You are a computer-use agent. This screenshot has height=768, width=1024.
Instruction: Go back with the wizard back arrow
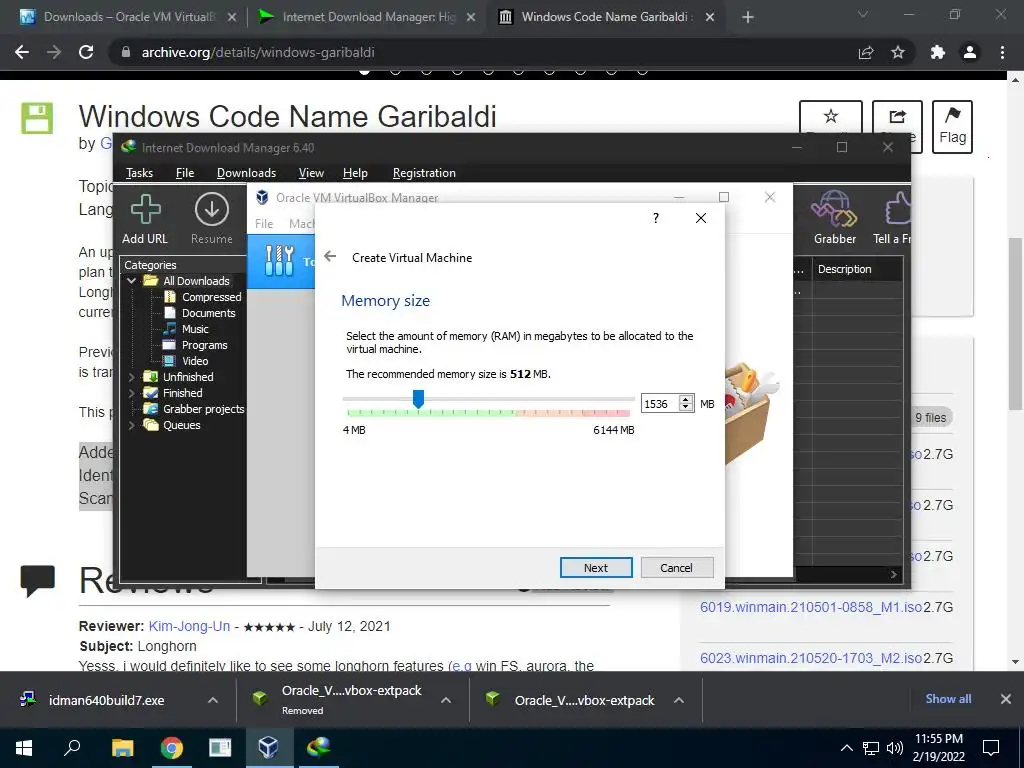coord(330,256)
